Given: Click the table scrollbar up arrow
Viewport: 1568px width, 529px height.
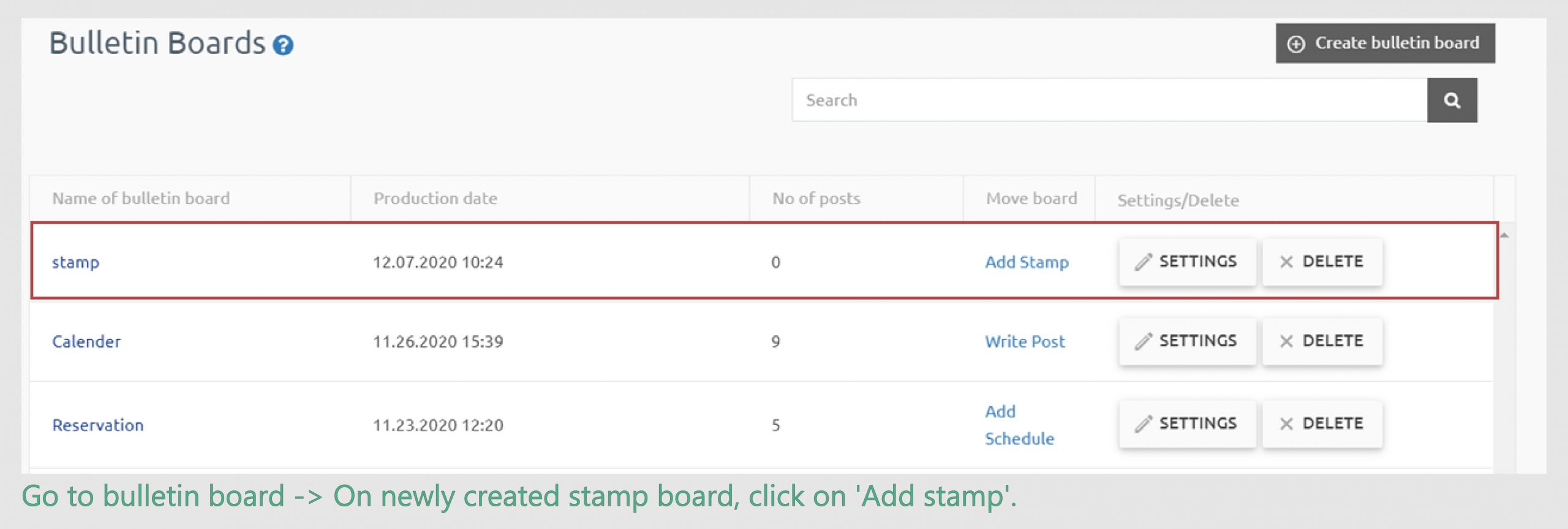Looking at the screenshot, I should [1504, 235].
